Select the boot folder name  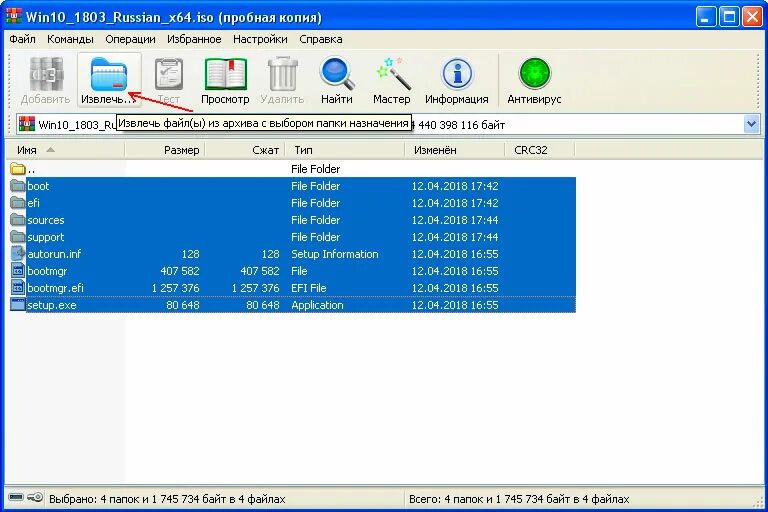pos(38,186)
